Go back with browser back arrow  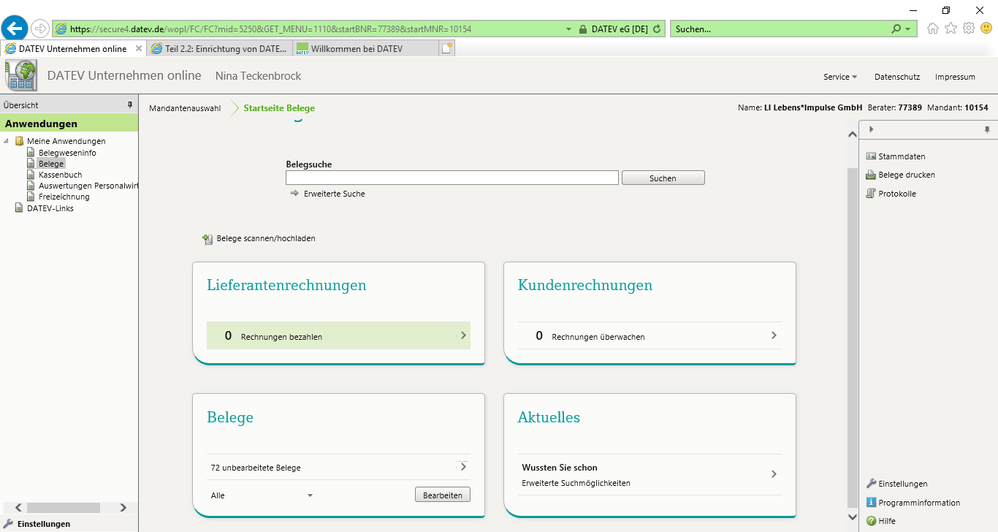(x=14, y=29)
